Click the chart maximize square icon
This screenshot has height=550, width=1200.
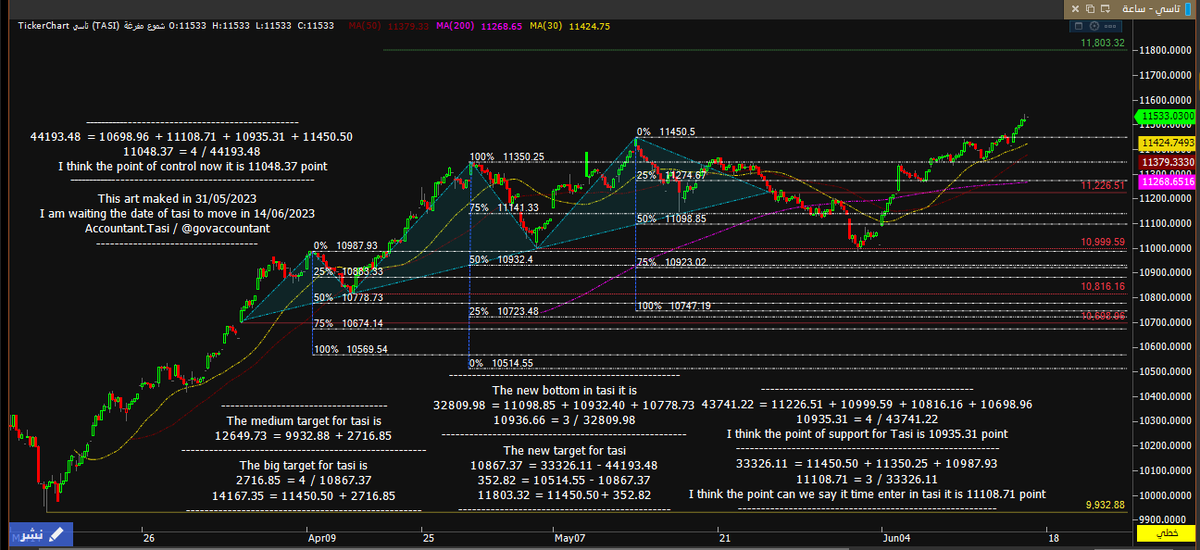pos(1078,26)
